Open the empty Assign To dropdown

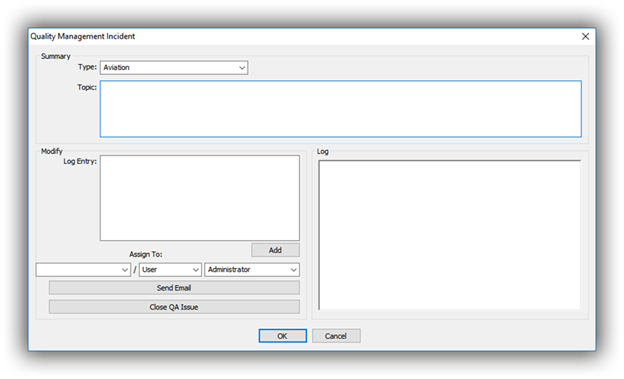point(83,270)
